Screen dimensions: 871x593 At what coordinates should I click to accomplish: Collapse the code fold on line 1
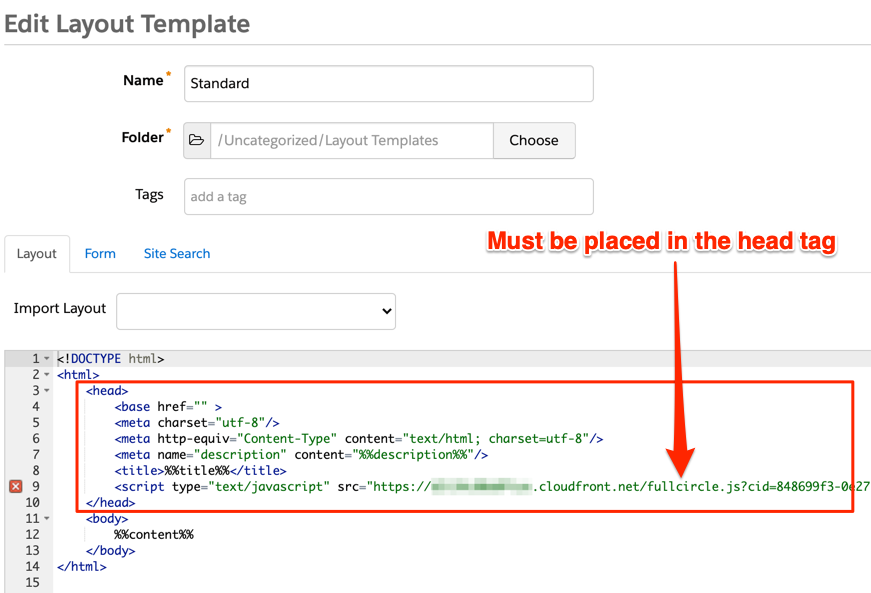47,359
